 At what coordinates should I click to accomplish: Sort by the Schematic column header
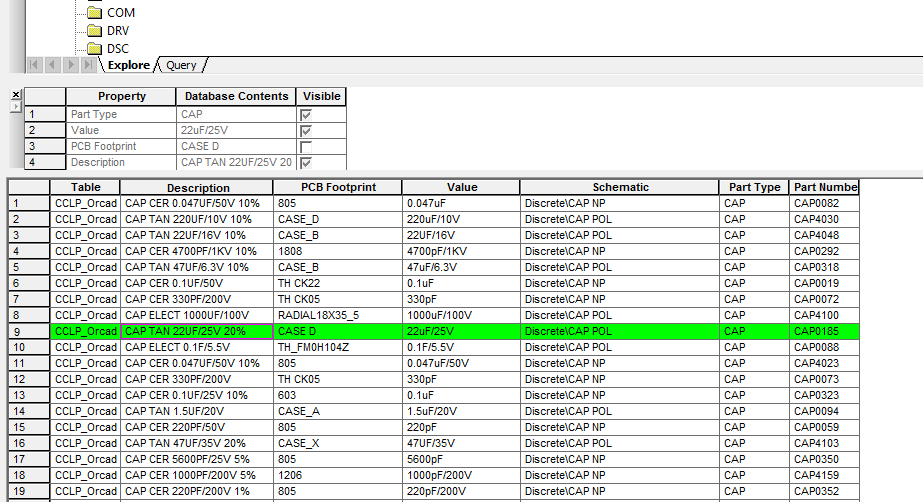click(x=620, y=187)
